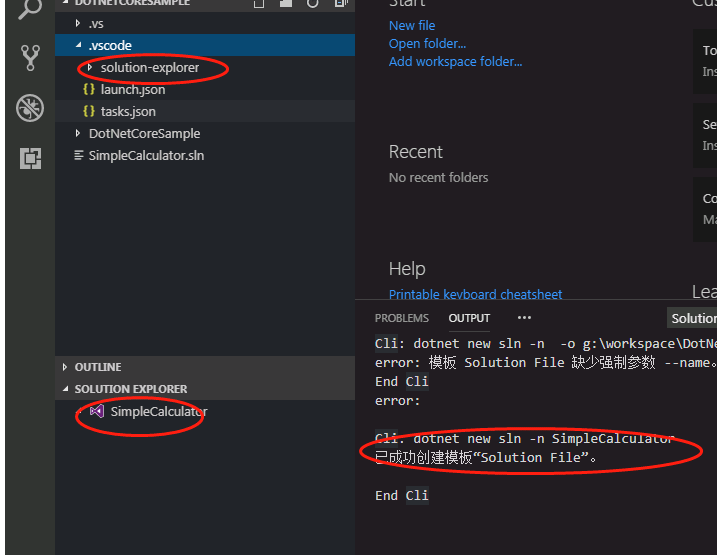Image resolution: width=717 pixels, height=555 pixels.
Task: Expand the .vs folder
Action: pyautogui.click(x=78, y=24)
